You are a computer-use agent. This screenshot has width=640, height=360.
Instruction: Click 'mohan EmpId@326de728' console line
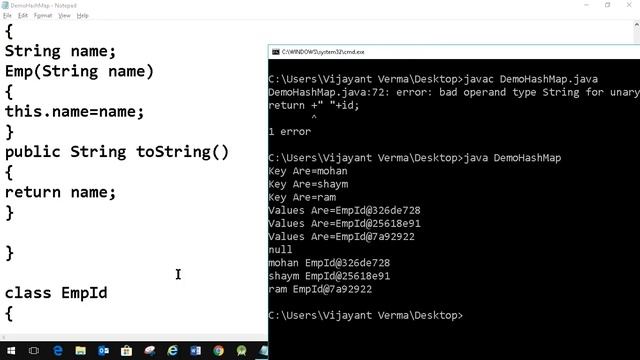(329, 263)
